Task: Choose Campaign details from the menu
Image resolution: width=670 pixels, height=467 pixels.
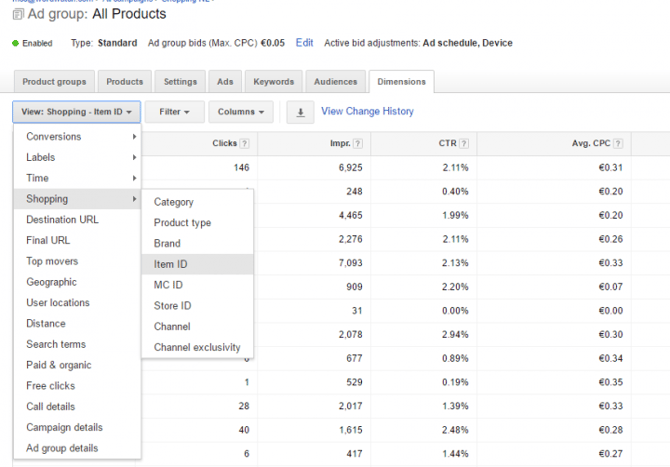Action: coord(77,427)
